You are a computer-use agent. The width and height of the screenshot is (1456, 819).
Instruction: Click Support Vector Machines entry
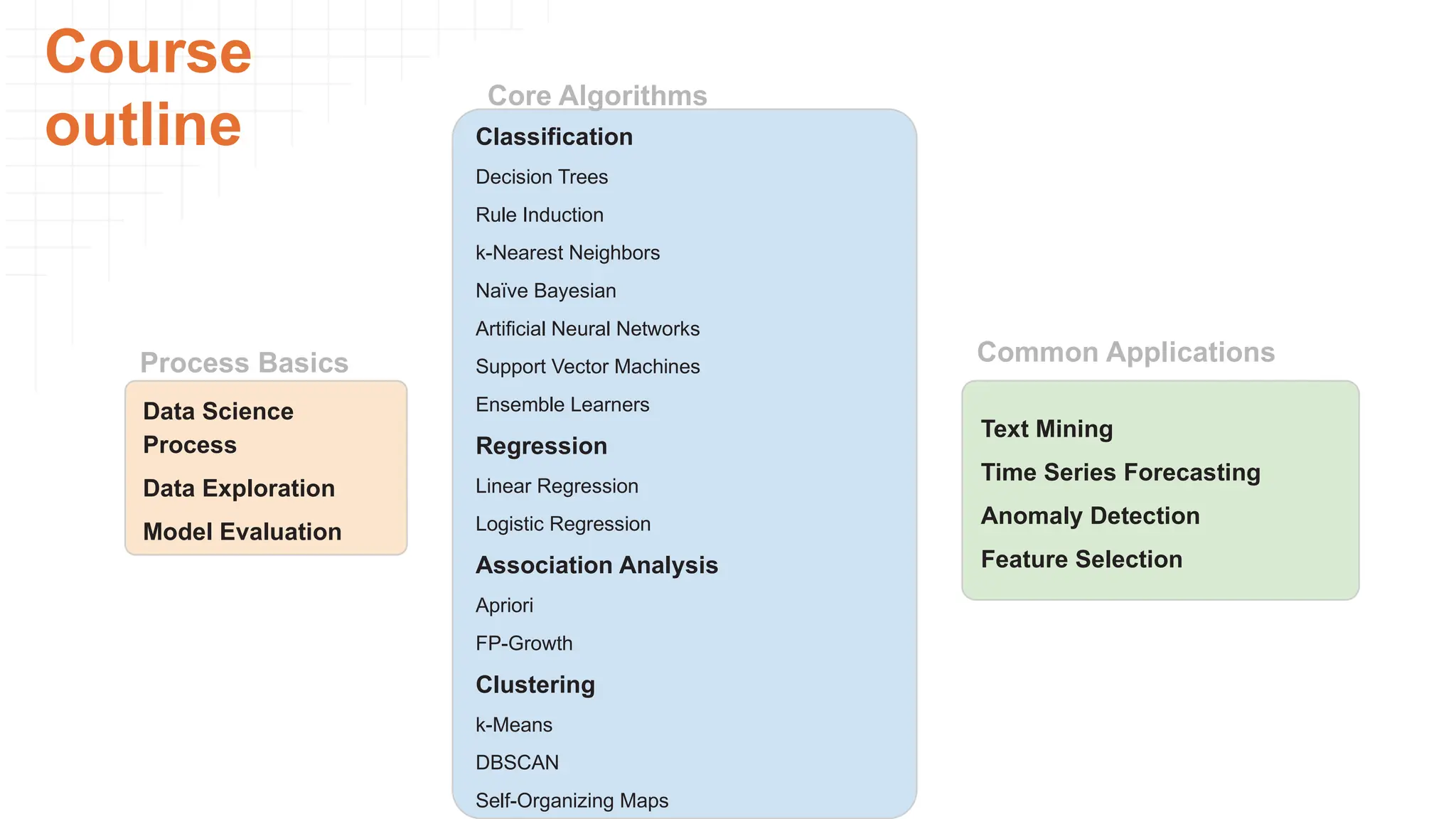[587, 367]
